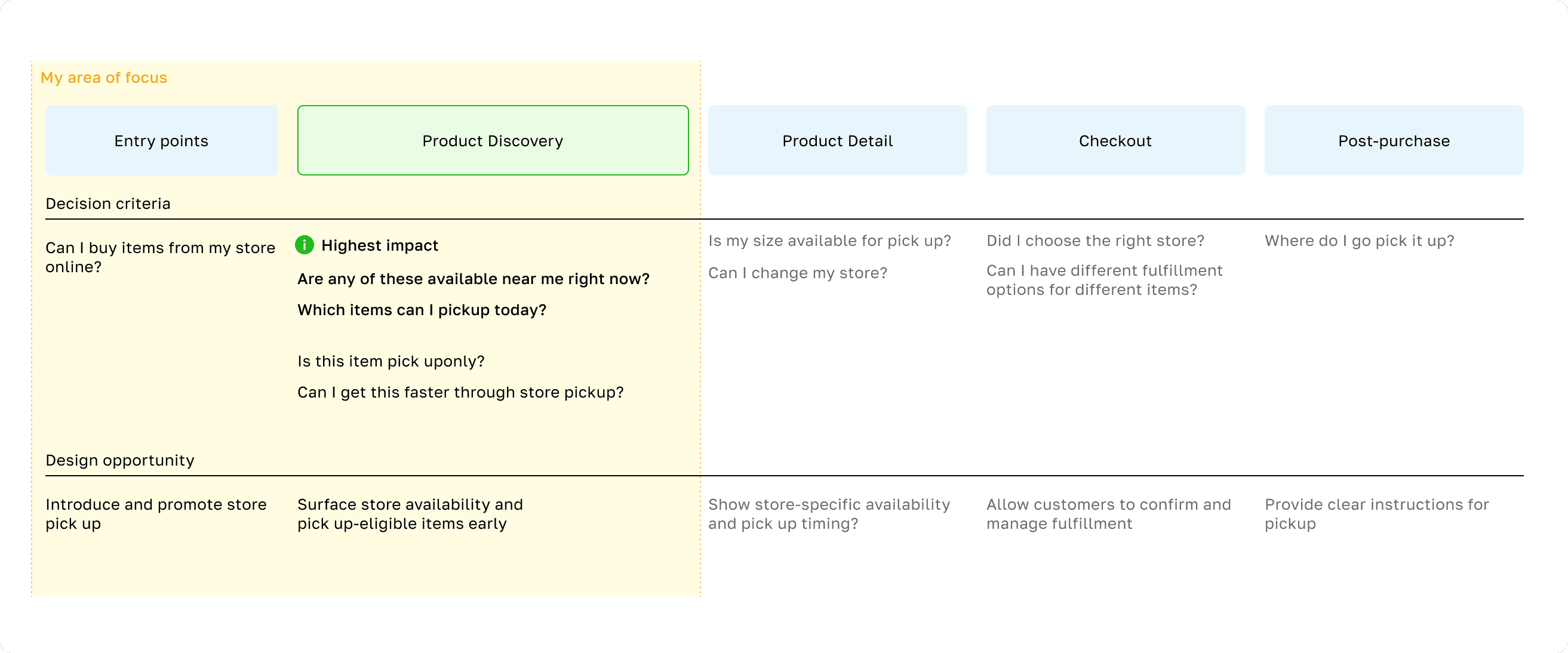Choose the Post-purchase stage card
1568x653 pixels.
coord(1393,141)
